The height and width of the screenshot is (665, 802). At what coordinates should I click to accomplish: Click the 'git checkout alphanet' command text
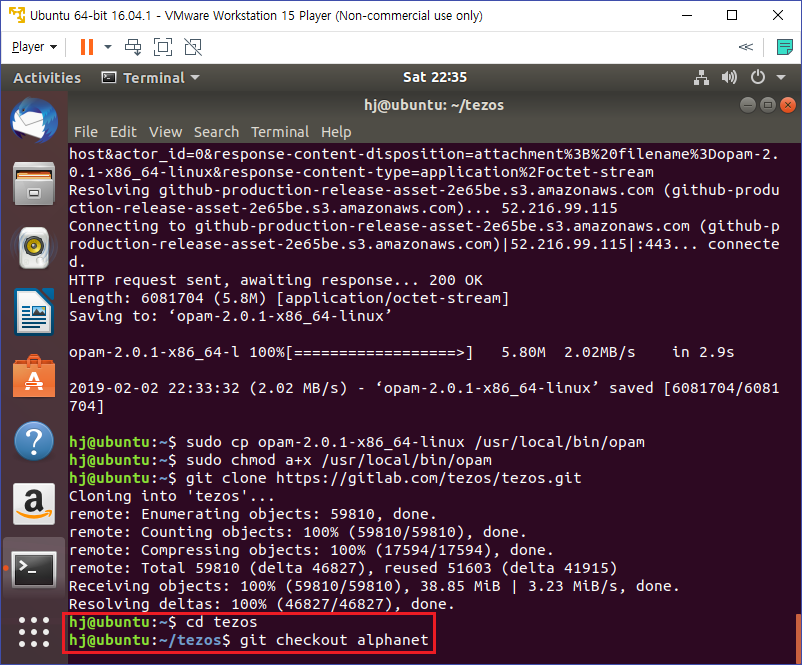[x=334, y=640]
